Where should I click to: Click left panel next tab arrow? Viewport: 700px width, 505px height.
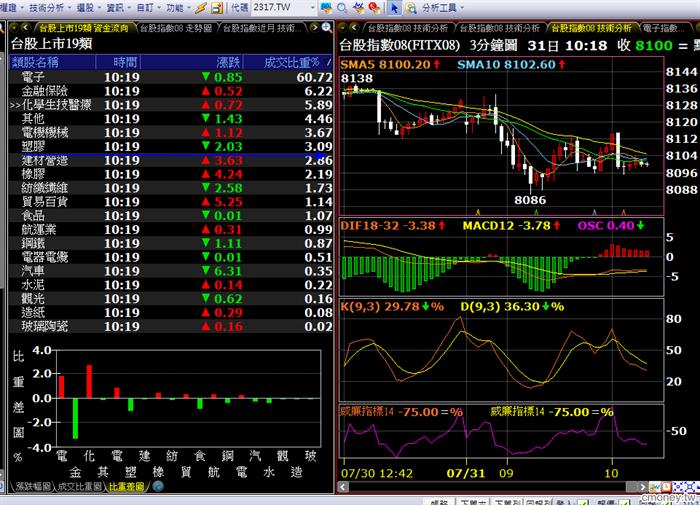point(315,28)
